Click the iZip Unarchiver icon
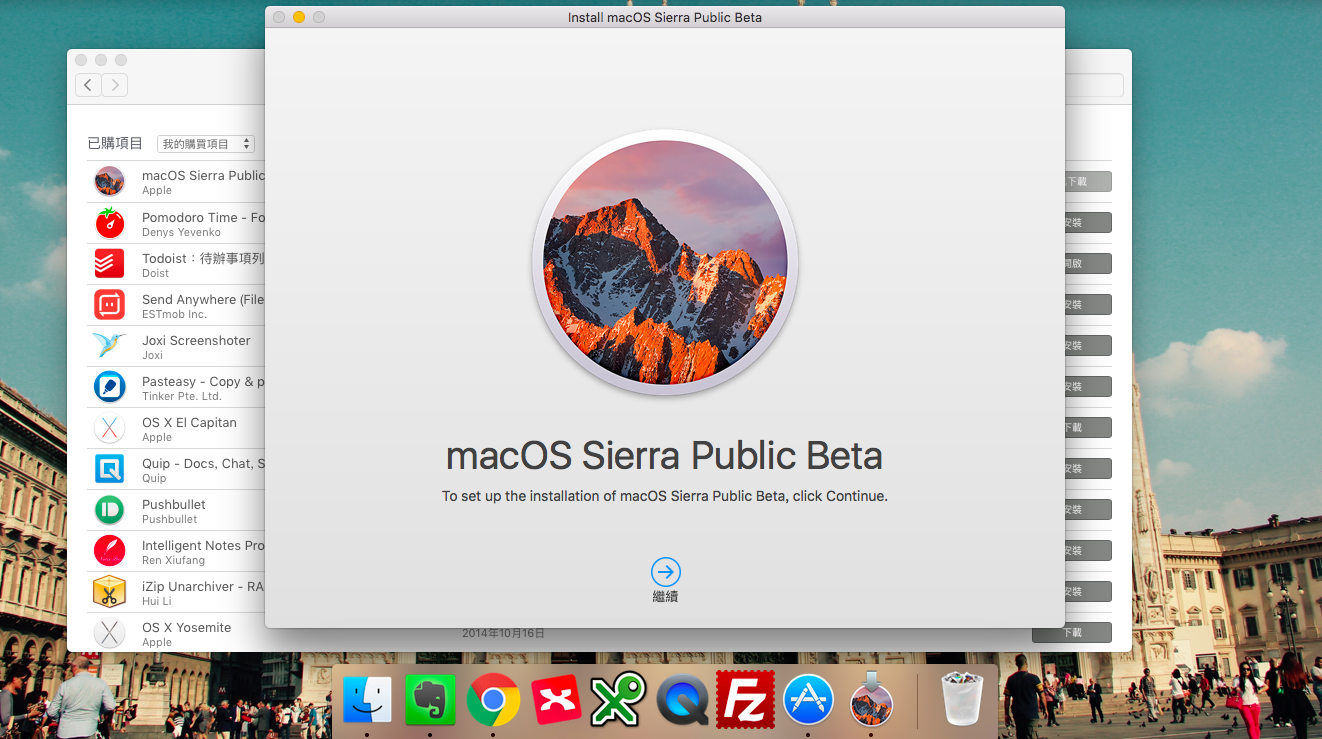 (x=109, y=592)
